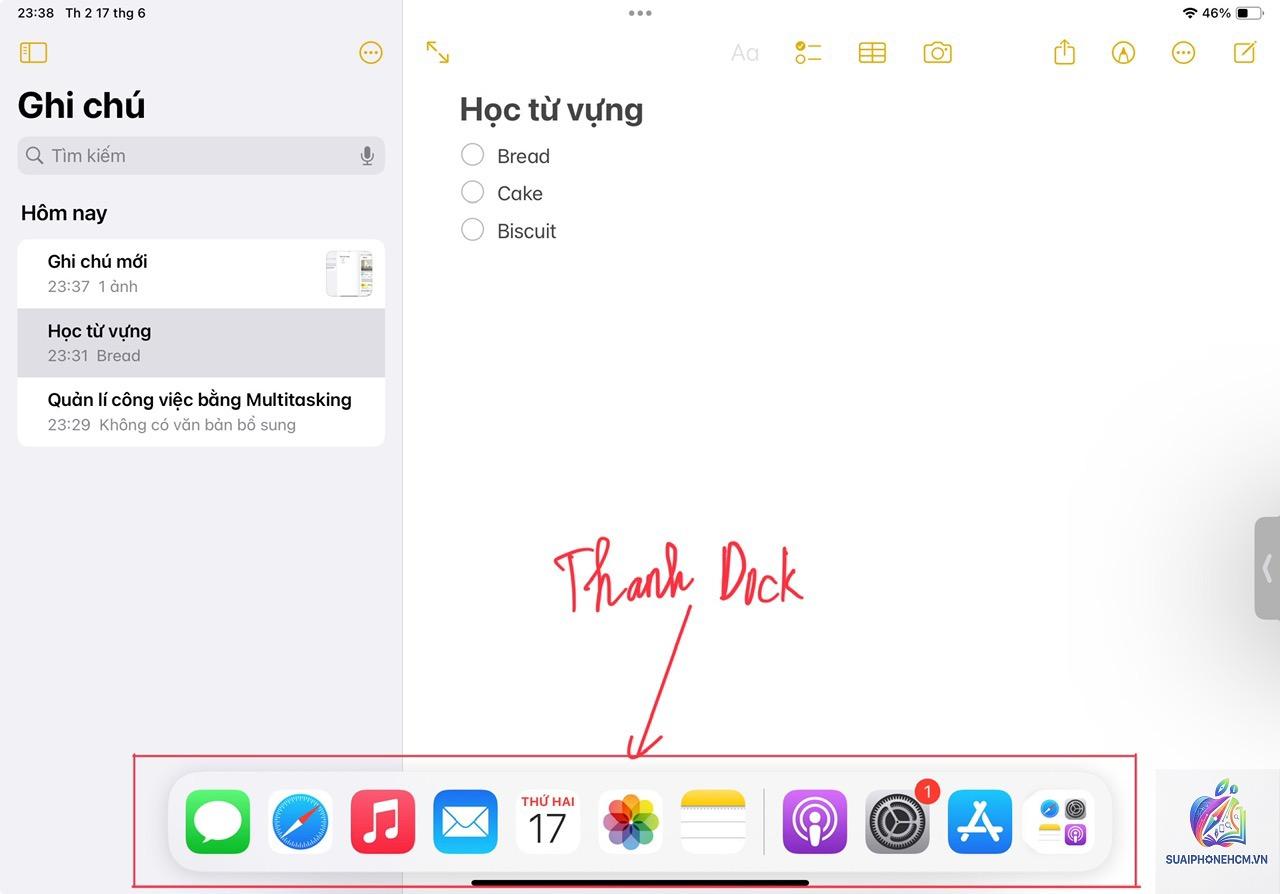Open Settings with the badge in Dock
The height and width of the screenshot is (894, 1280).
[897, 822]
